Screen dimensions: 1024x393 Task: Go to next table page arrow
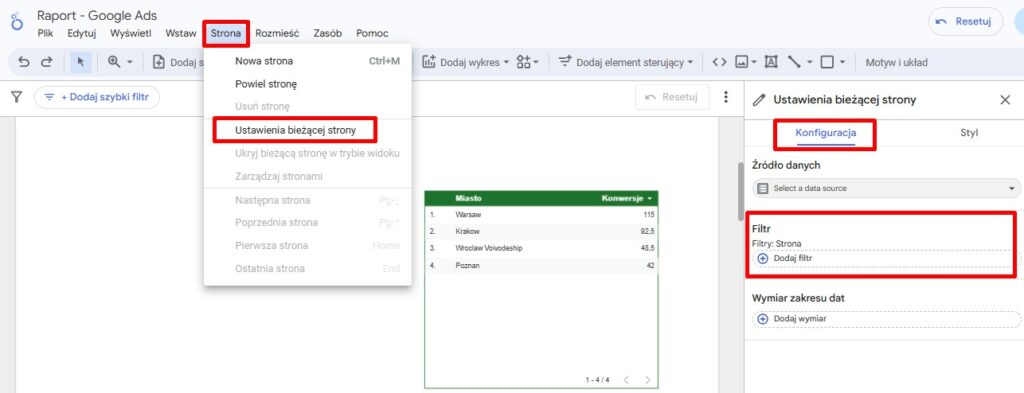pos(647,380)
